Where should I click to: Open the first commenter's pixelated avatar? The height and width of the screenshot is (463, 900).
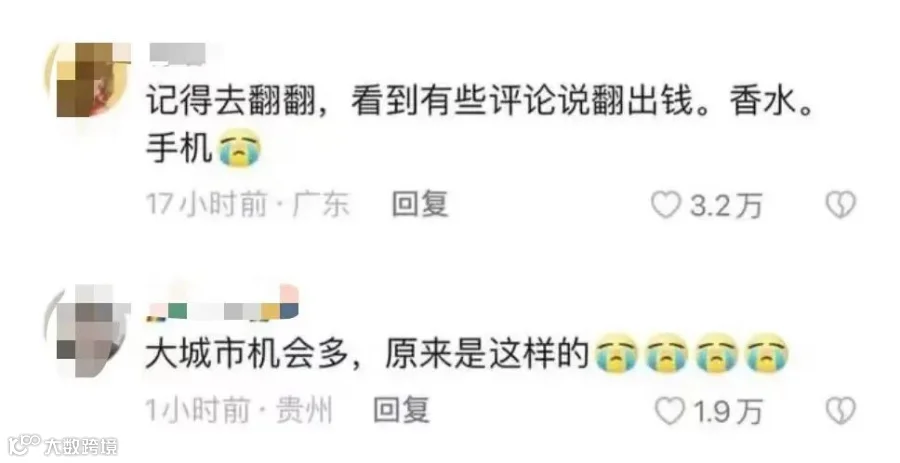click(88, 79)
